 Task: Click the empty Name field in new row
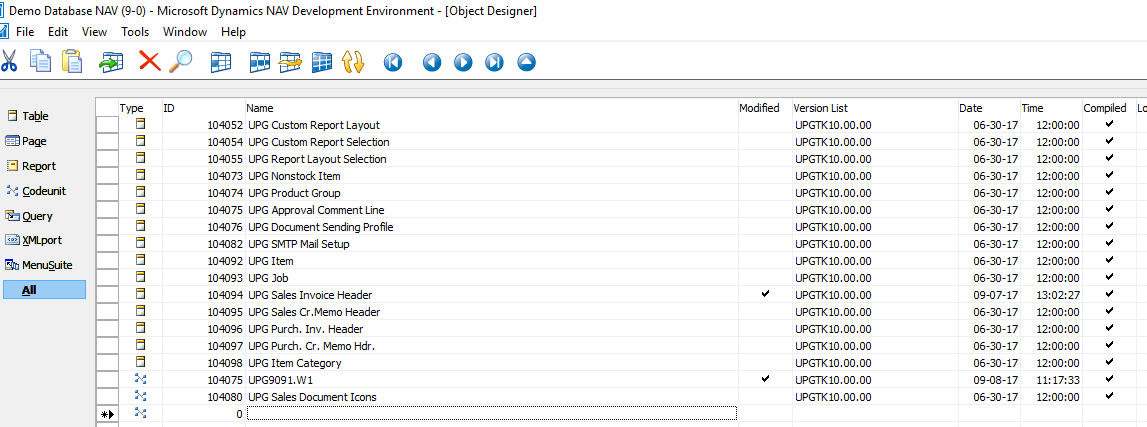point(491,414)
